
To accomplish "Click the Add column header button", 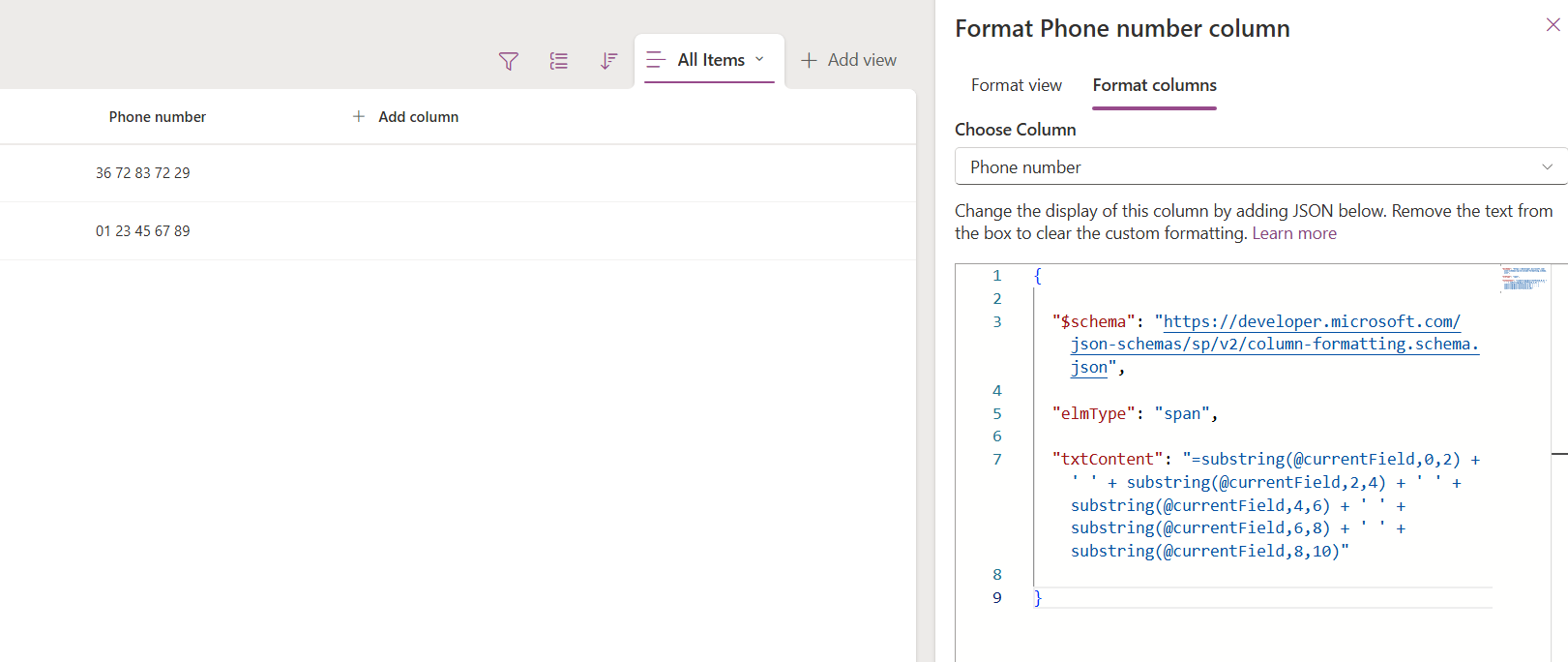I will [x=405, y=116].
